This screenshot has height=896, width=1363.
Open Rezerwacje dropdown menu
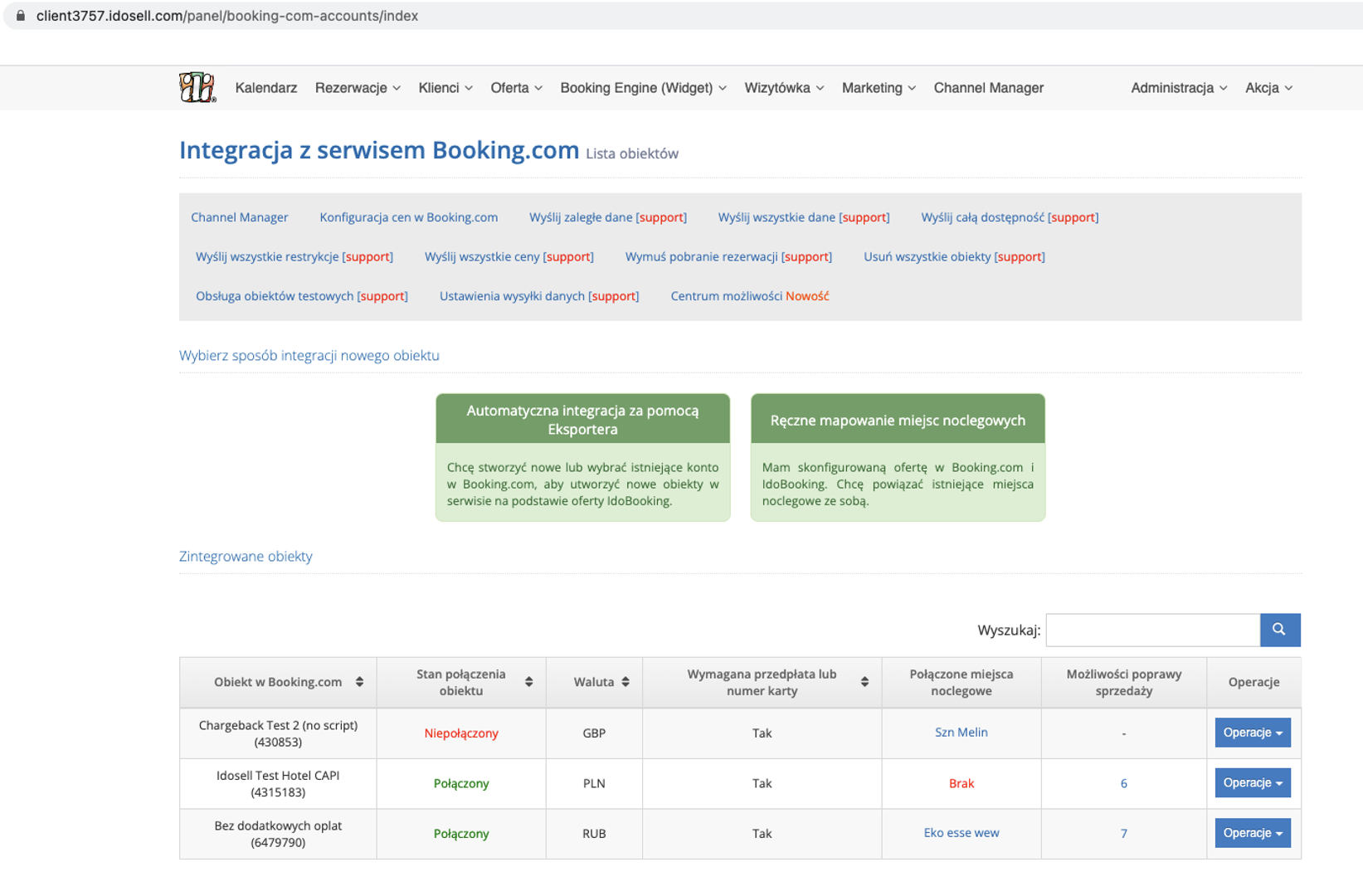coord(358,88)
